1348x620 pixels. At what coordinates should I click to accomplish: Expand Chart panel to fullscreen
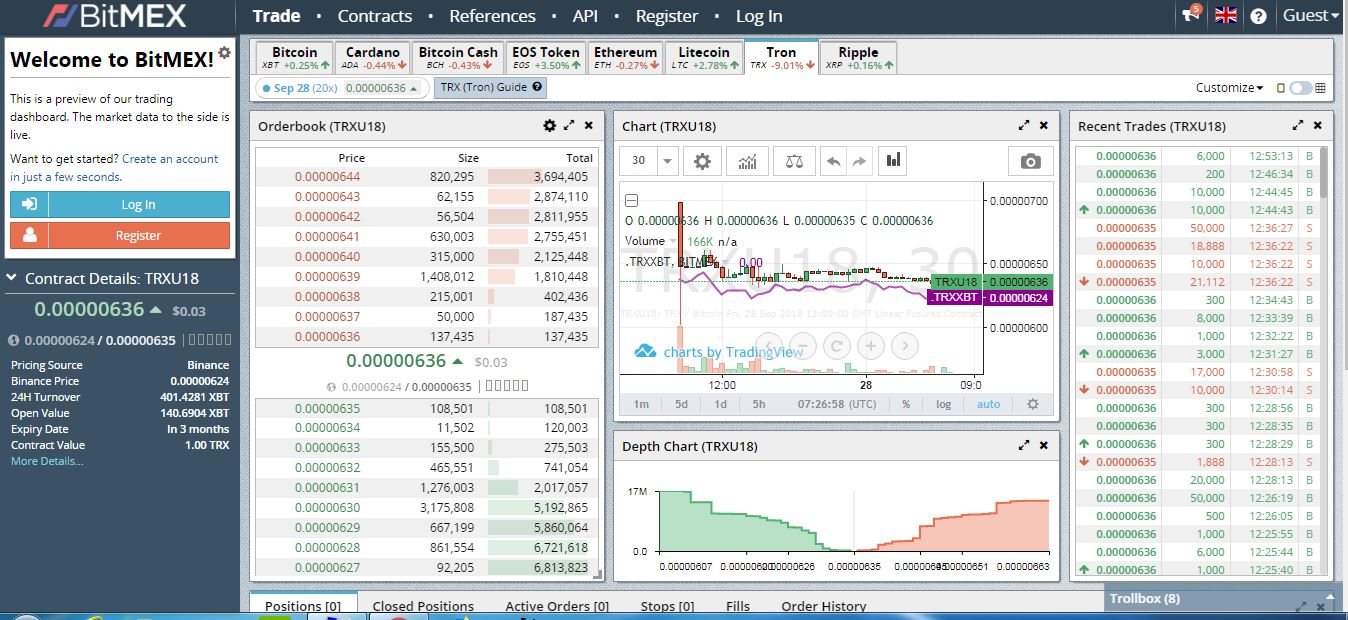1024,126
